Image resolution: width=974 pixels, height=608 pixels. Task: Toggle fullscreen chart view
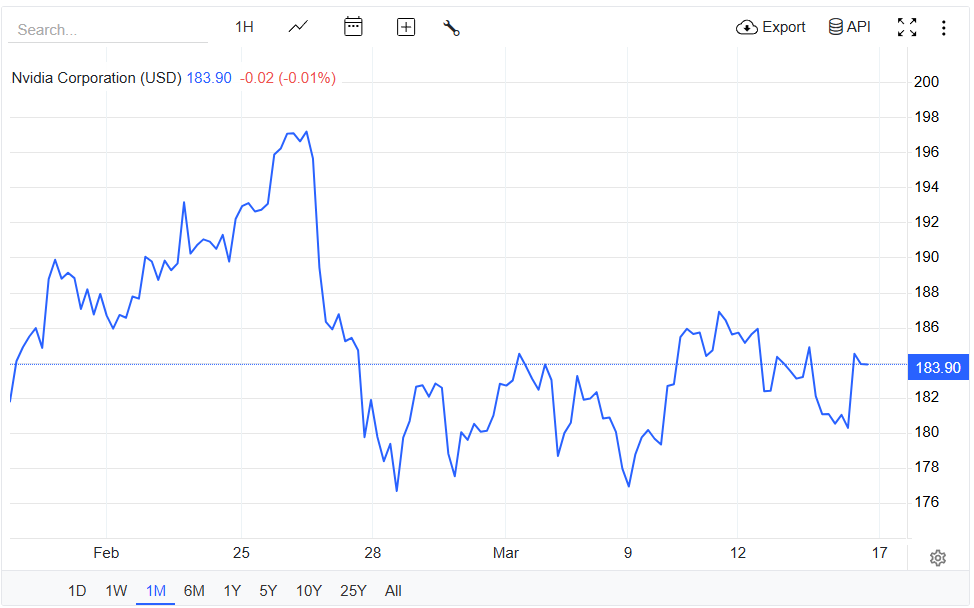coord(907,27)
